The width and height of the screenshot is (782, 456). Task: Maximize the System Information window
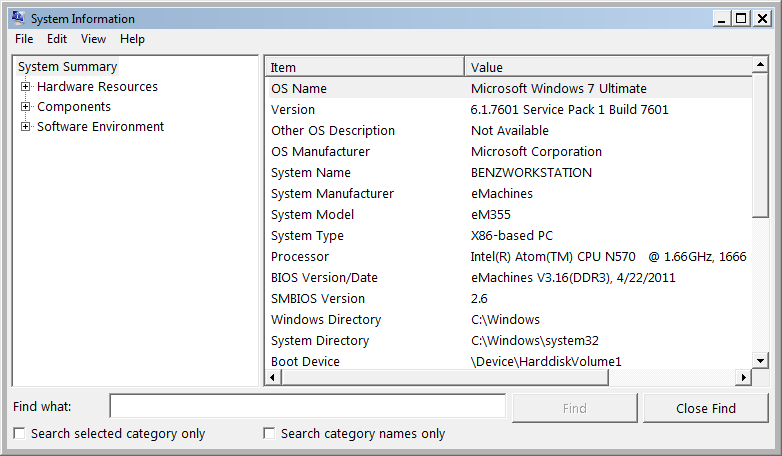(742, 18)
